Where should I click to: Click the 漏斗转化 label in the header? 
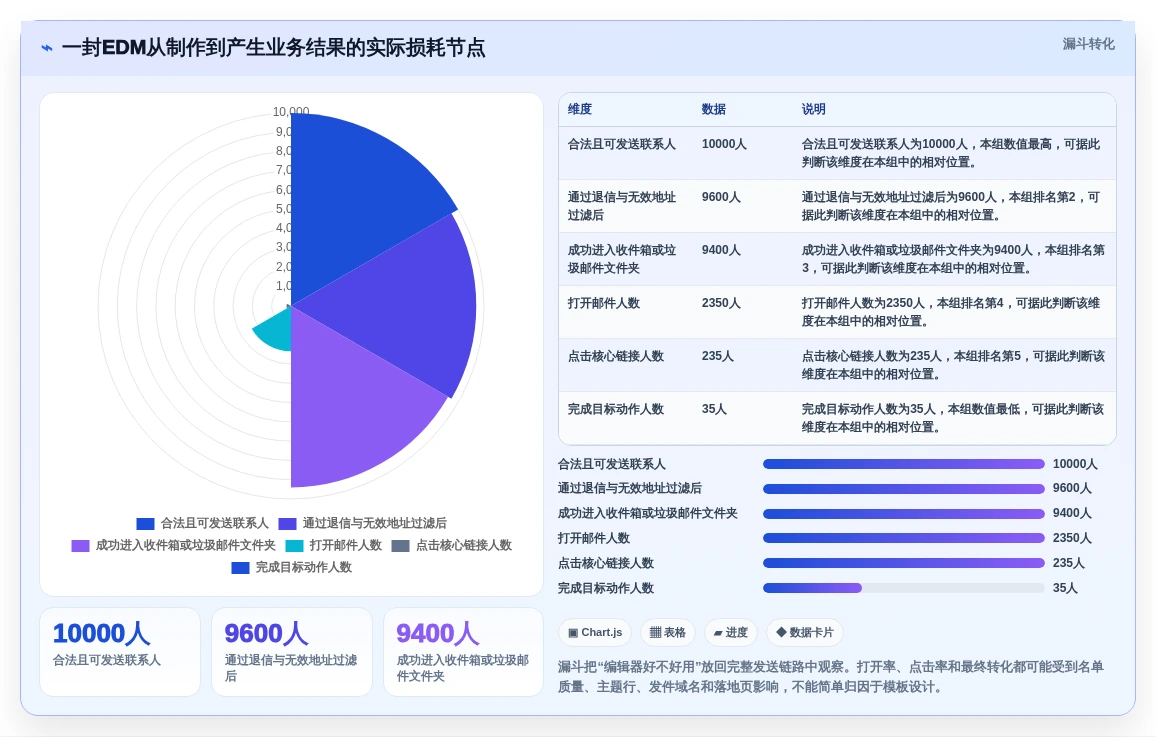point(1088,44)
